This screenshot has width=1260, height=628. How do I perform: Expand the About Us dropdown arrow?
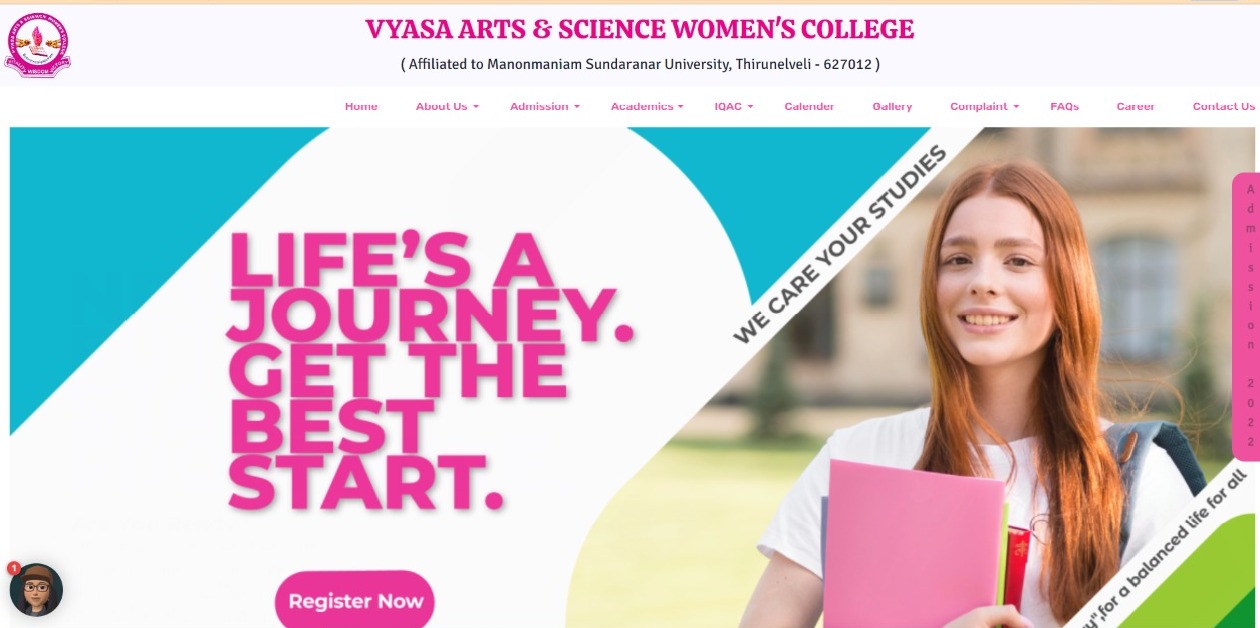476,107
